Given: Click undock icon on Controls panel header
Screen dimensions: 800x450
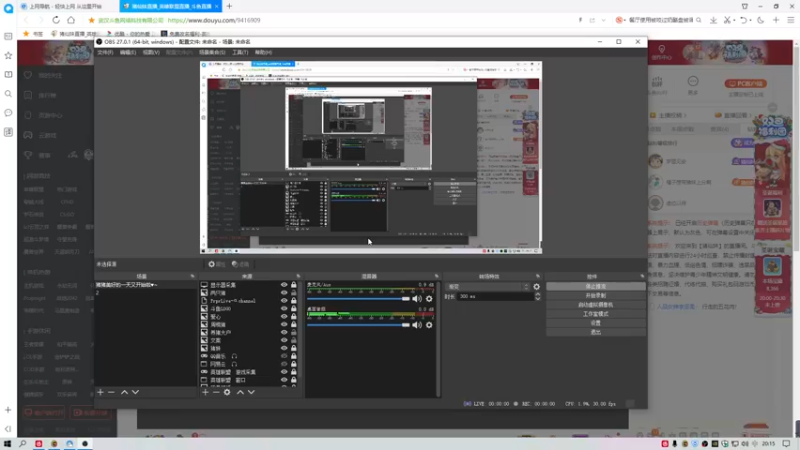Looking at the screenshot, I should [642, 276].
